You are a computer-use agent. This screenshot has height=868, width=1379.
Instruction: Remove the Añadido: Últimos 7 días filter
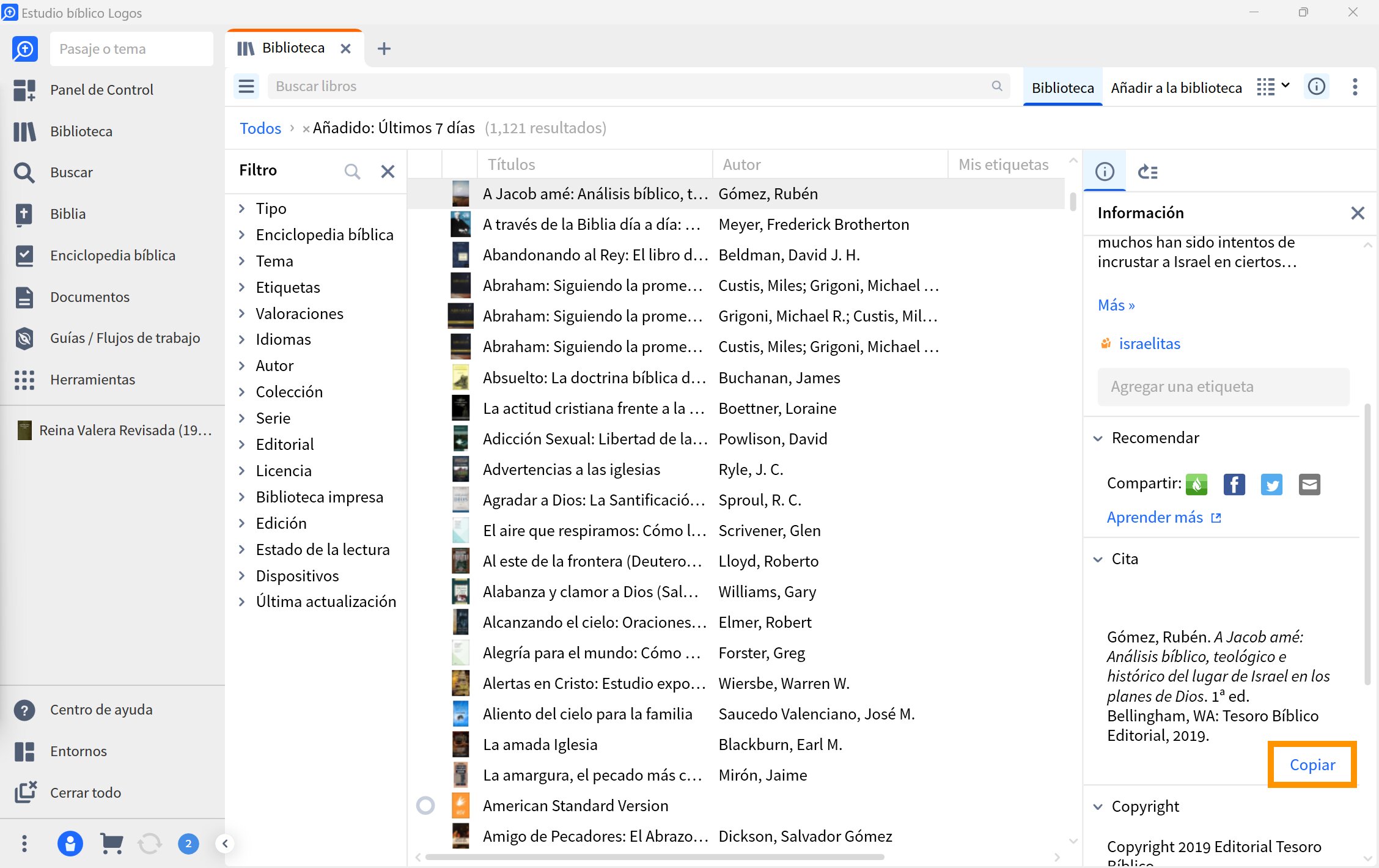tap(306, 129)
